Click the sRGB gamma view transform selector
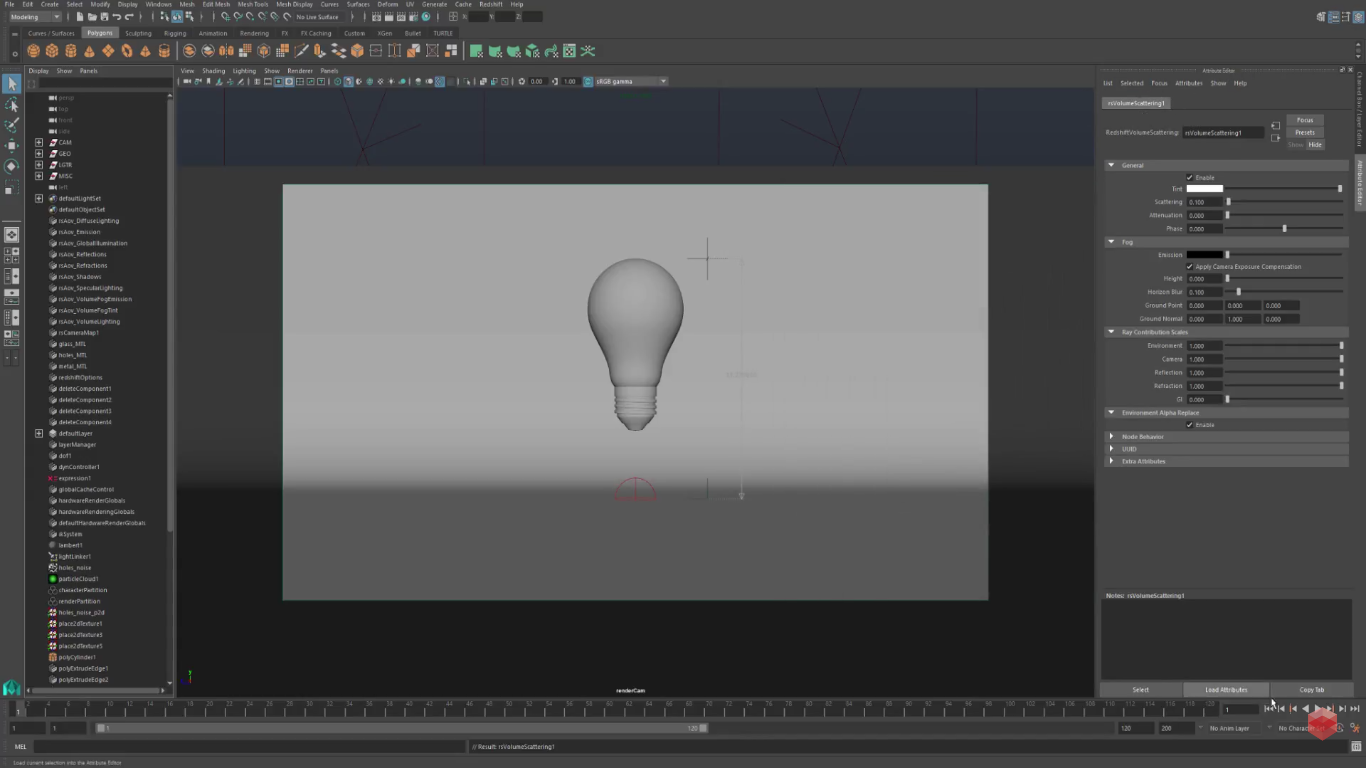Image resolution: width=1366 pixels, height=768 pixels. tap(624, 81)
